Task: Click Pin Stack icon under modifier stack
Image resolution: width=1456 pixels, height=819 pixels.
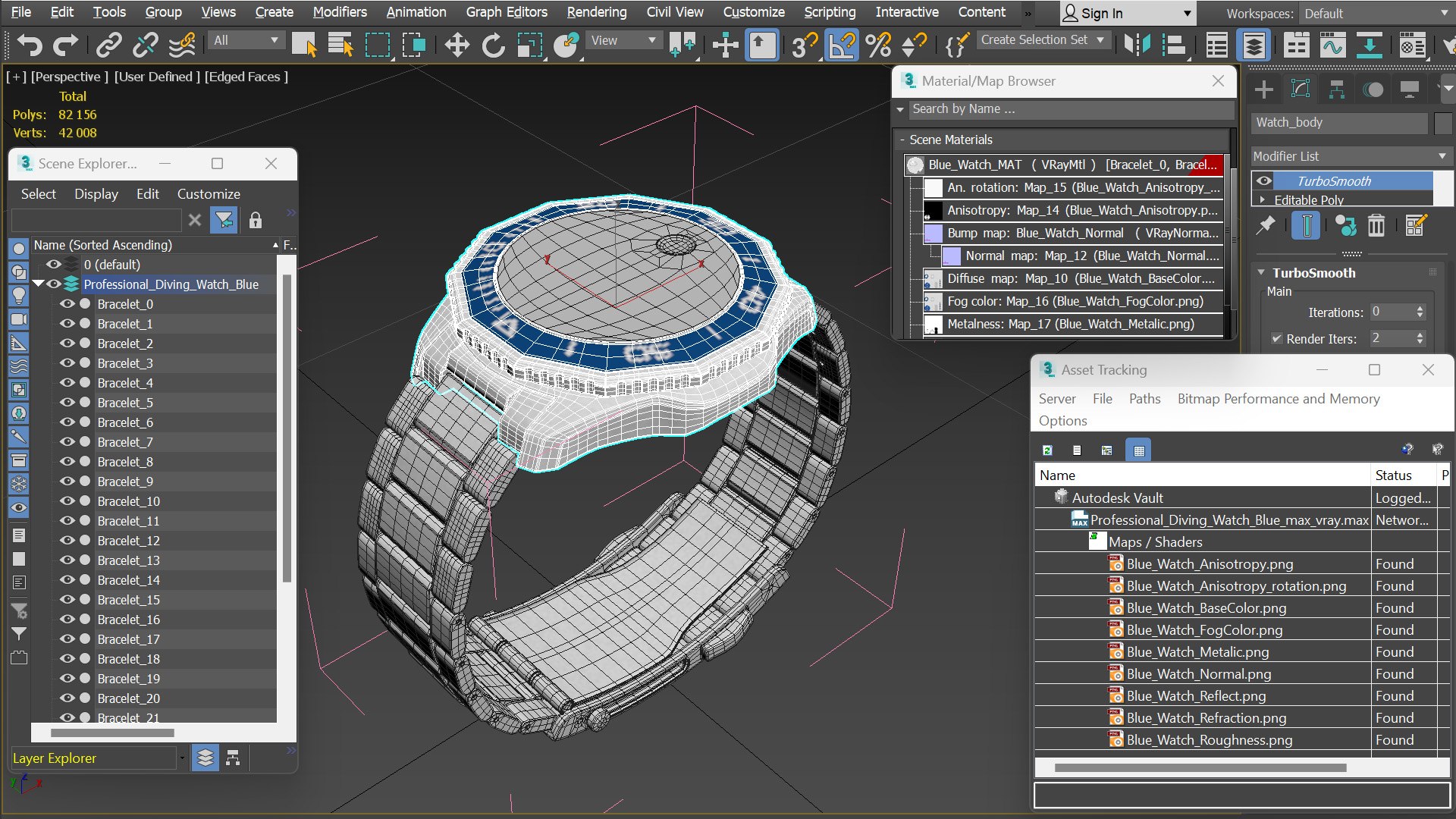Action: coord(1265,225)
